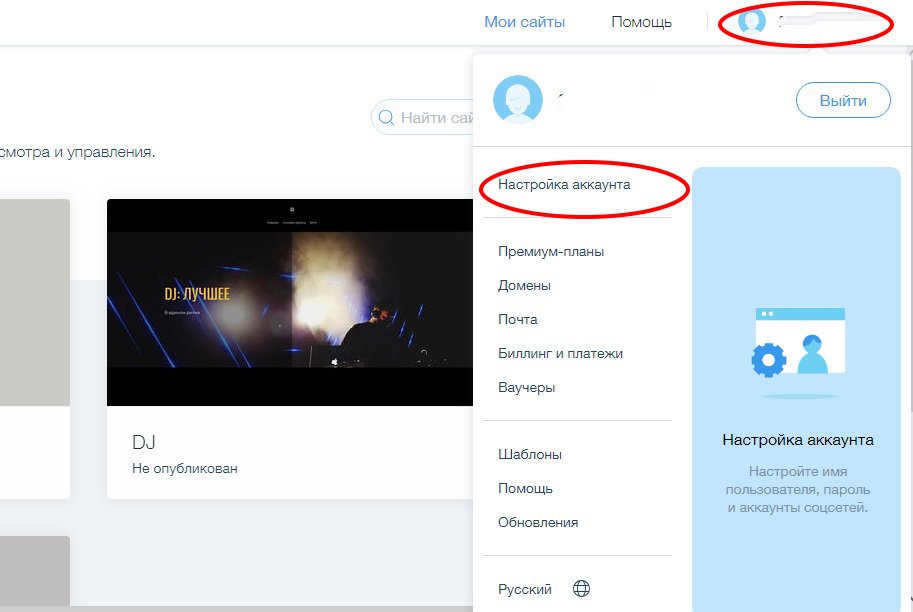Choose Шаблоны in the account menu
Image resolution: width=913 pixels, height=612 pixels.
click(530, 455)
